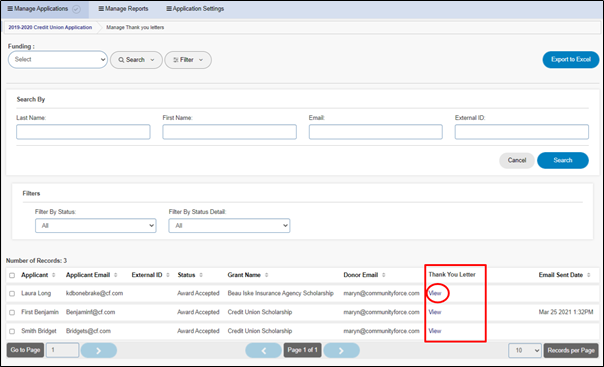Click the arrow button beside page number field
The height and width of the screenshot is (367, 604).
[x=99, y=350]
